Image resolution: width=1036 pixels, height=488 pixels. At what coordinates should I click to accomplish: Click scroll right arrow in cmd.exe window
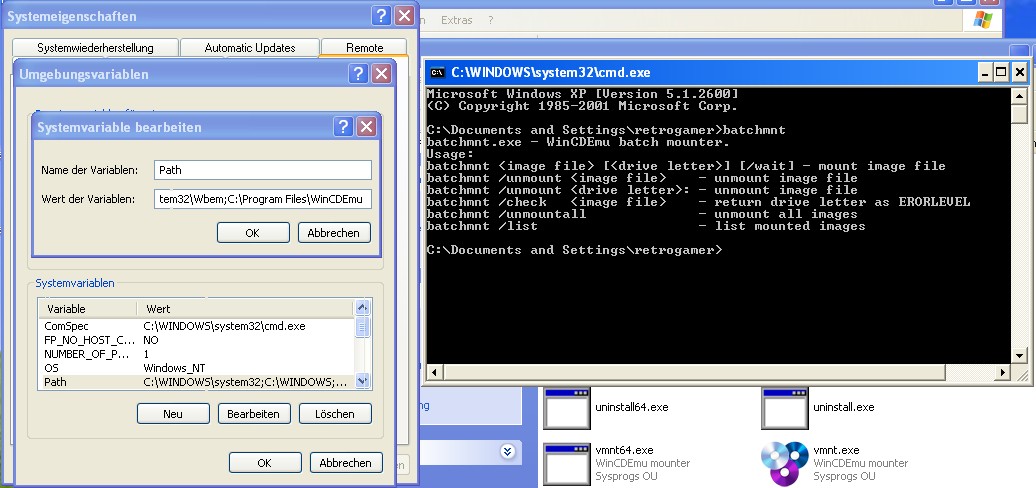pos(1002,372)
